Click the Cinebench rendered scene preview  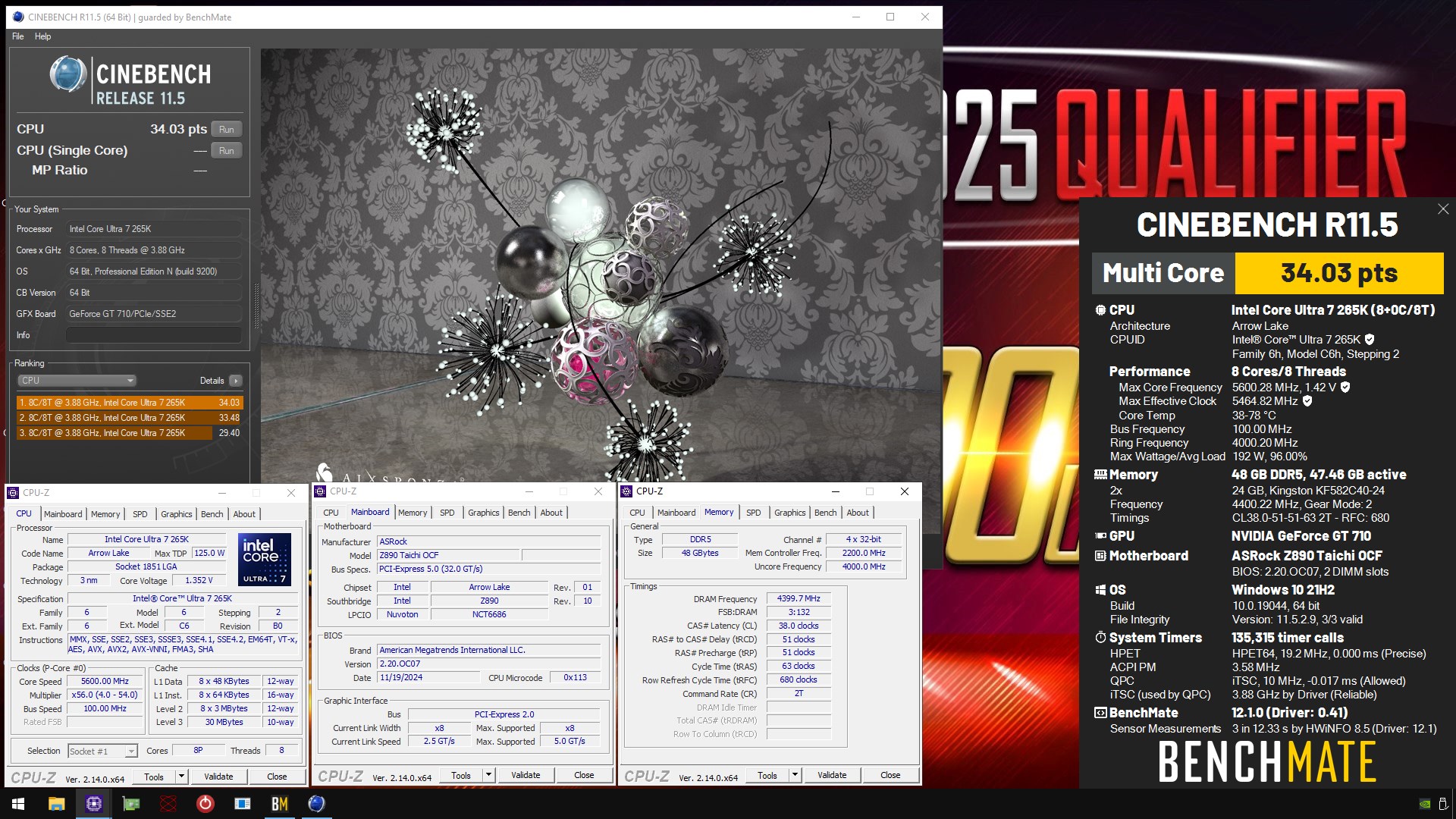tap(601, 265)
